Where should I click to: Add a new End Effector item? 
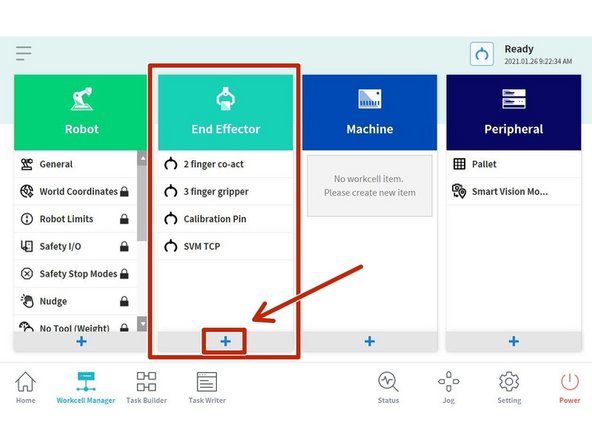[225, 341]
